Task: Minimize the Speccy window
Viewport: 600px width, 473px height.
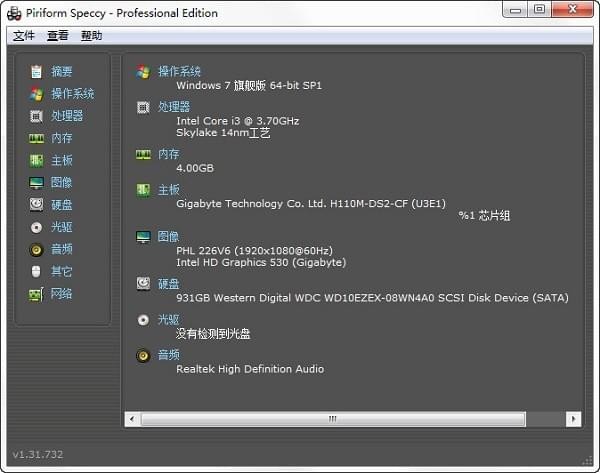Action: [x=515, y=10]
